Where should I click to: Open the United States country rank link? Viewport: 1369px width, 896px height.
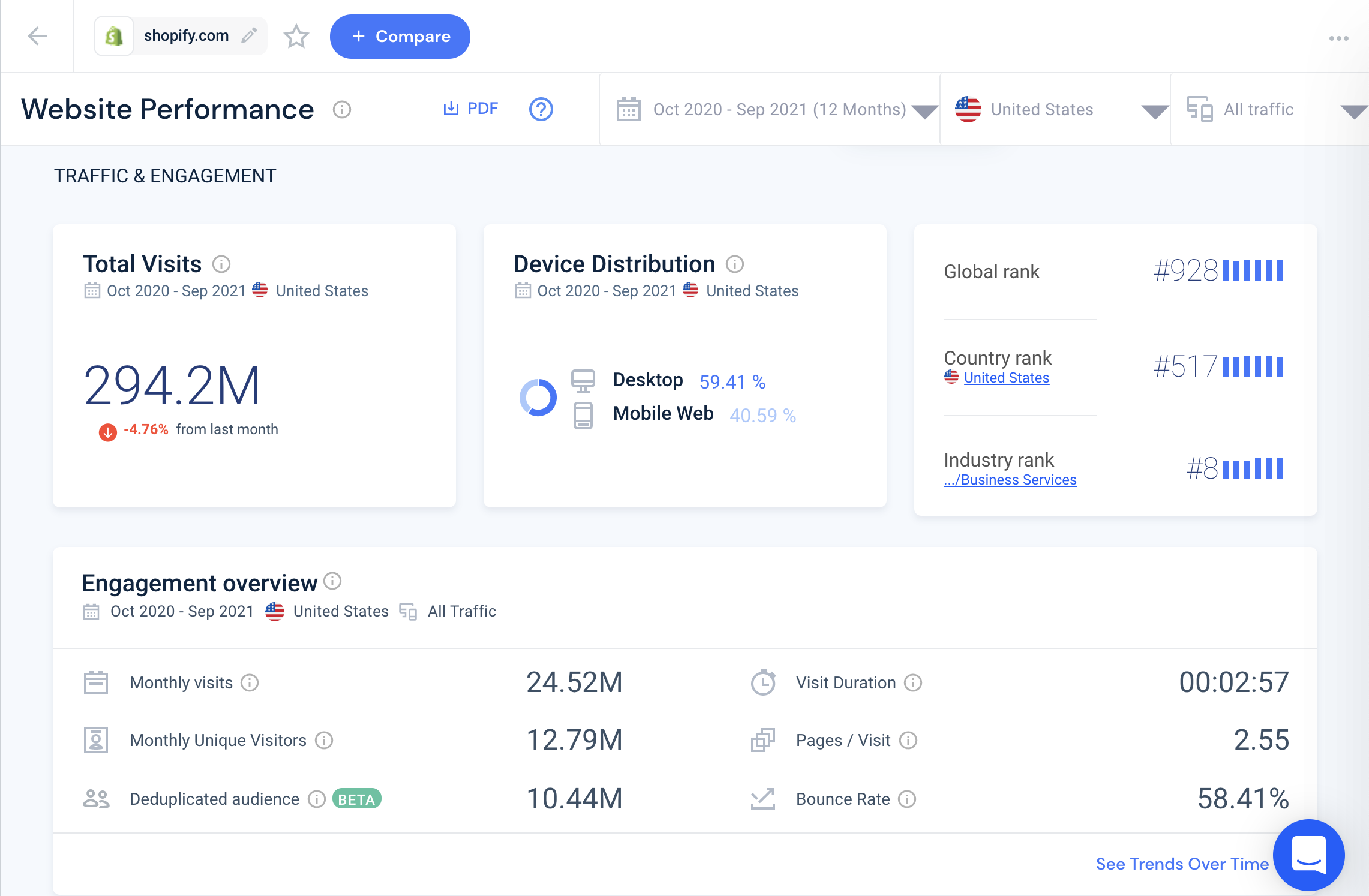pos(1007,378)
